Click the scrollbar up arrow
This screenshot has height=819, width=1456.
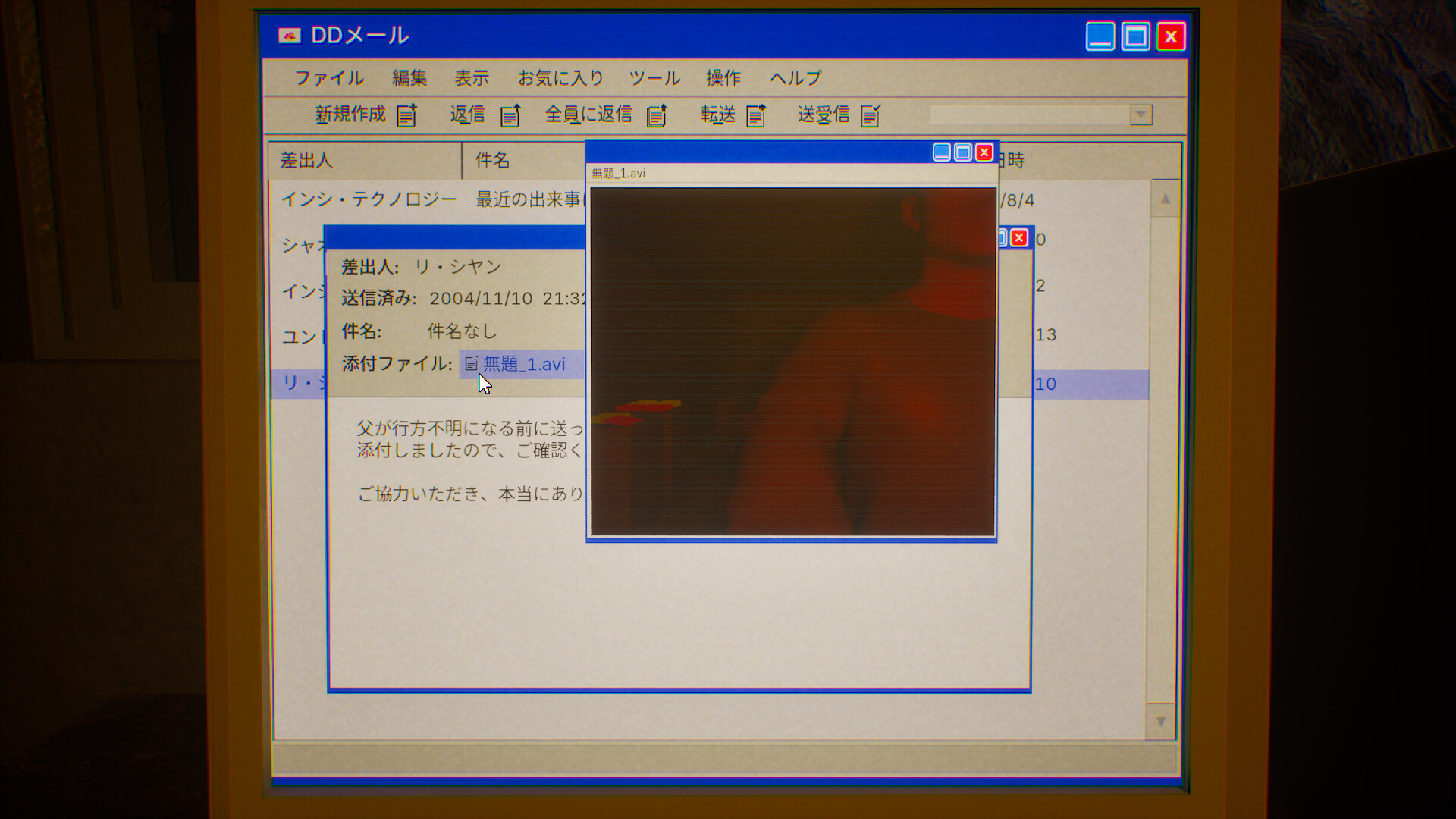[1165, 199]
